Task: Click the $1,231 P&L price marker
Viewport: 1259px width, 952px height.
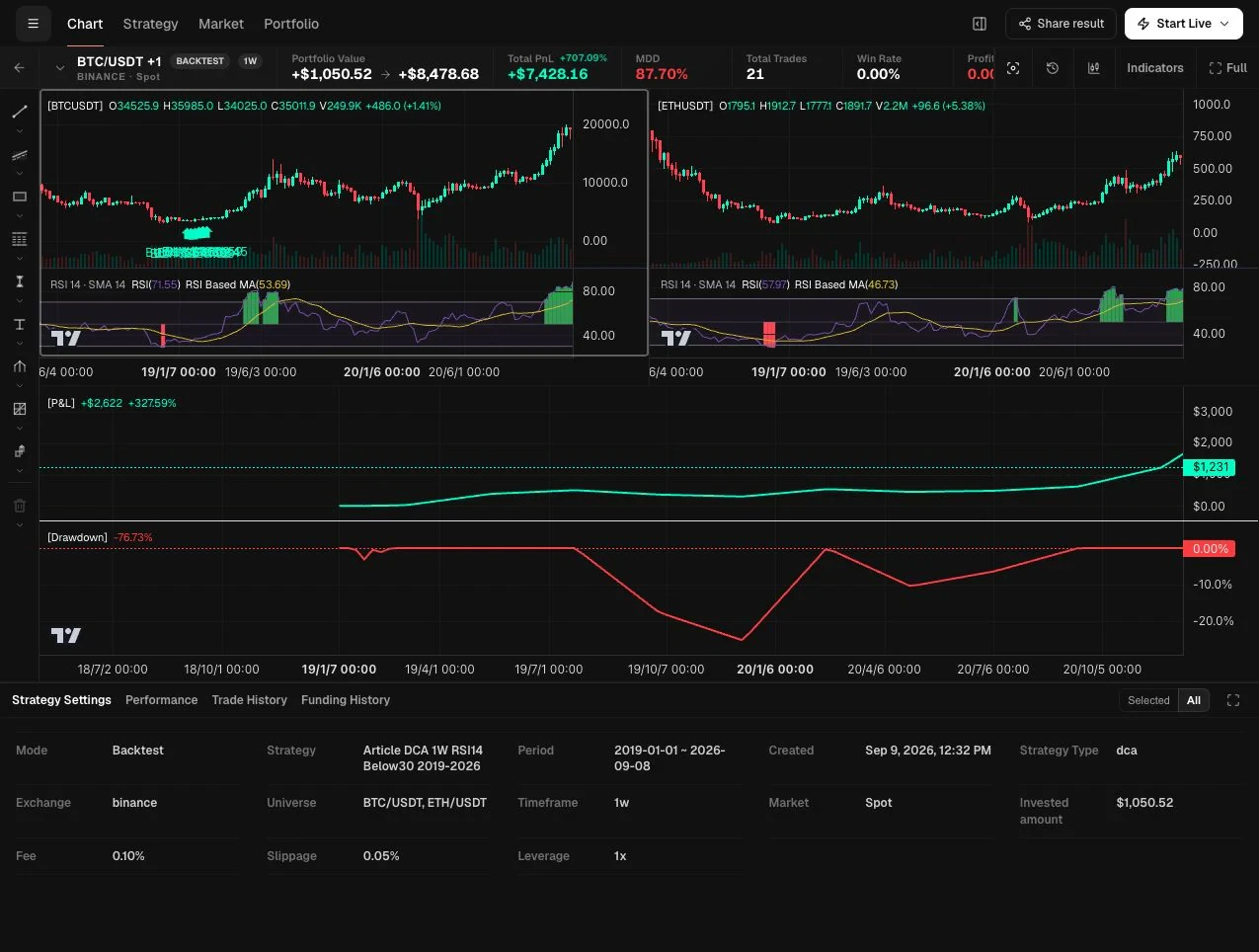Action: [x=1209, y=467]
